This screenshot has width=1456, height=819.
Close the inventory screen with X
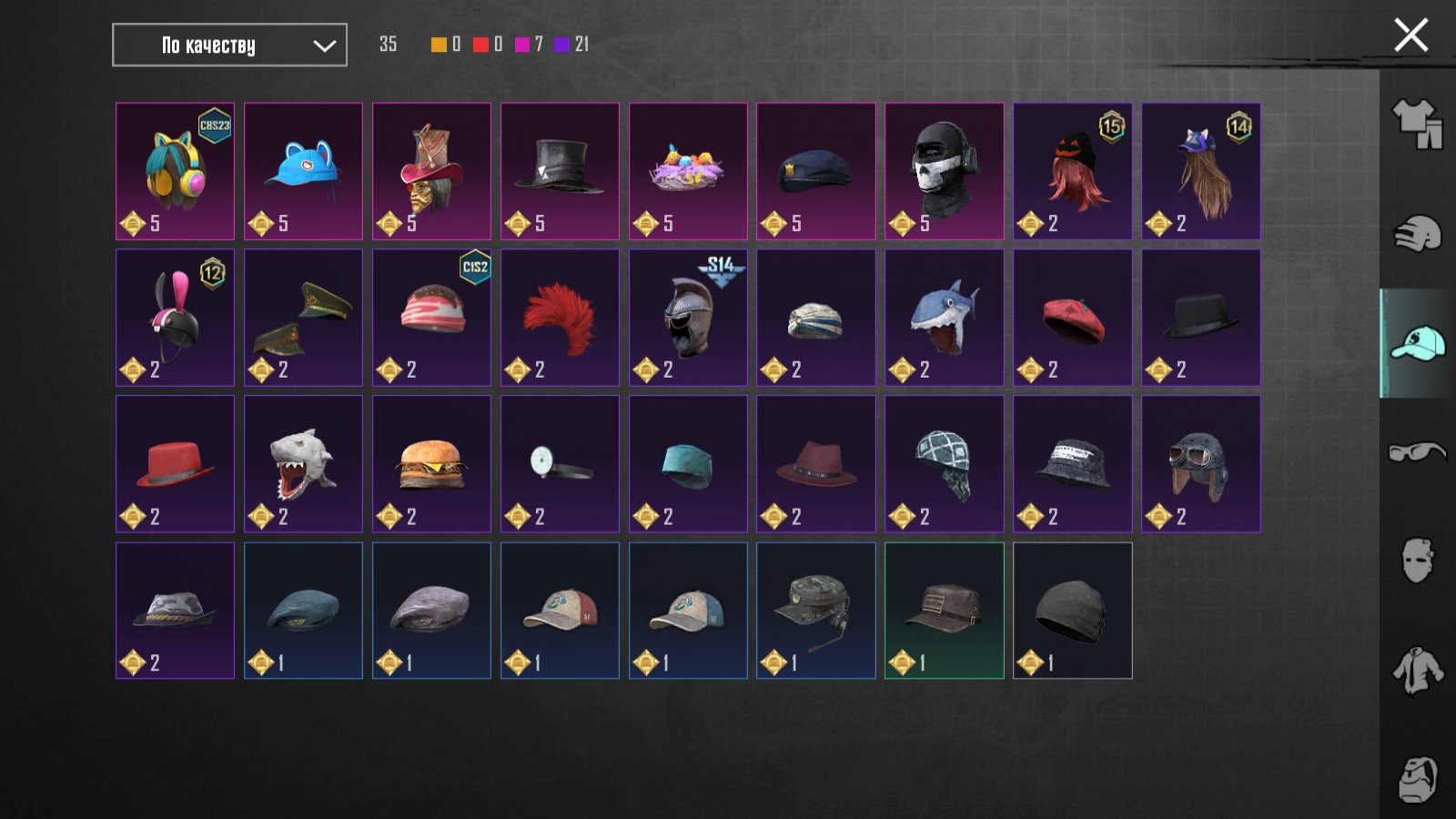1410,35
